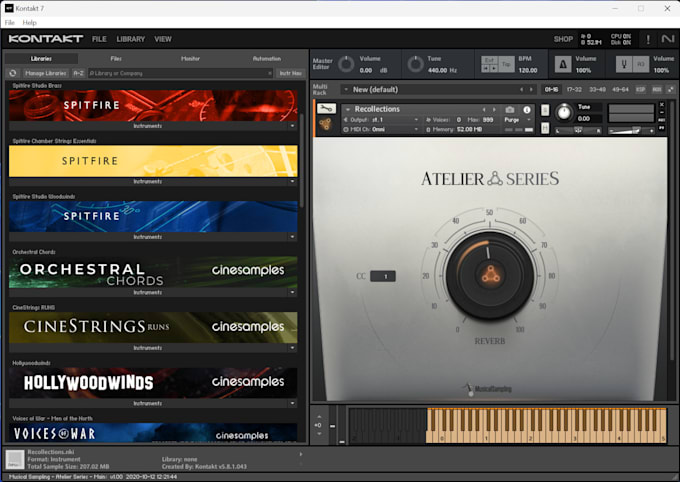
Task: Expand Spitfire Chamber Strings Instruments dropdown arrow
Action: (292, 181)
